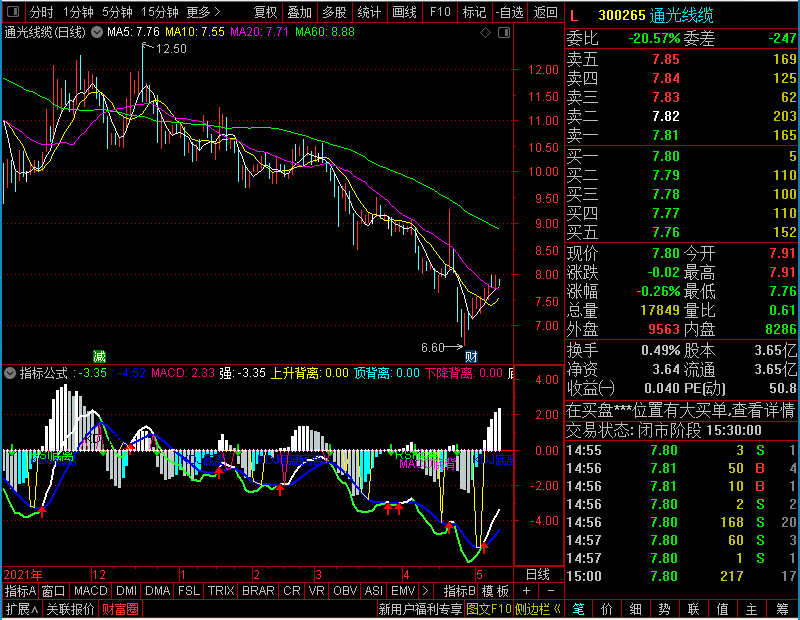Viewport: 800px width, 620px height.
Task: Zoom in chart with plus button
Action: (527, 591)
